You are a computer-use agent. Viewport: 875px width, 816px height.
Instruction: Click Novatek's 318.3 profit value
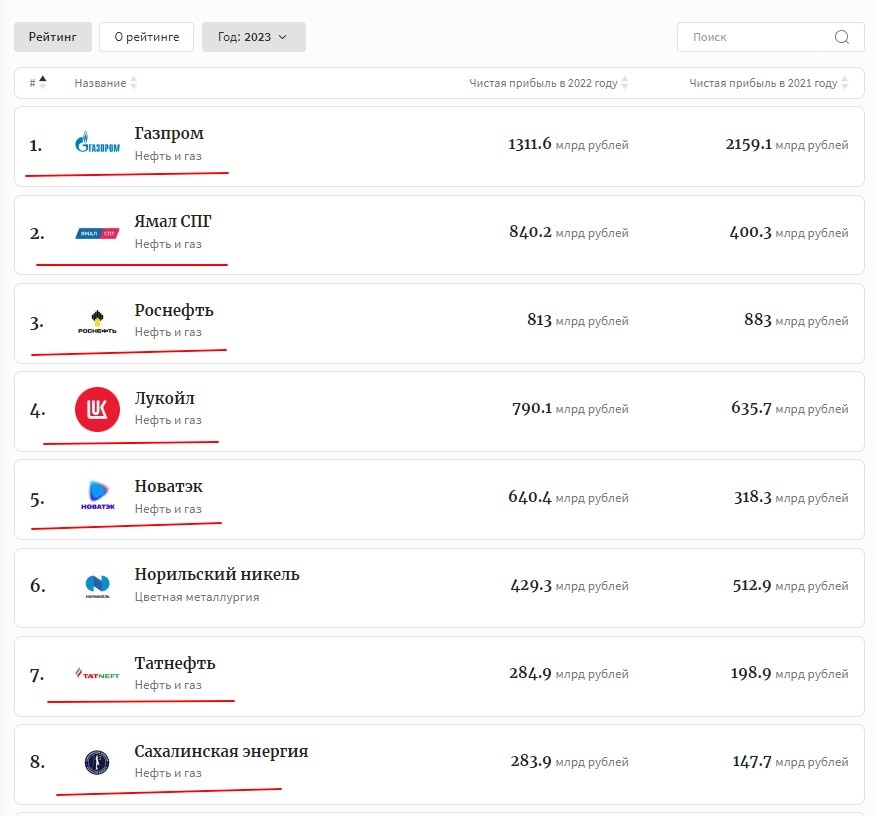(x=752, y=497)
